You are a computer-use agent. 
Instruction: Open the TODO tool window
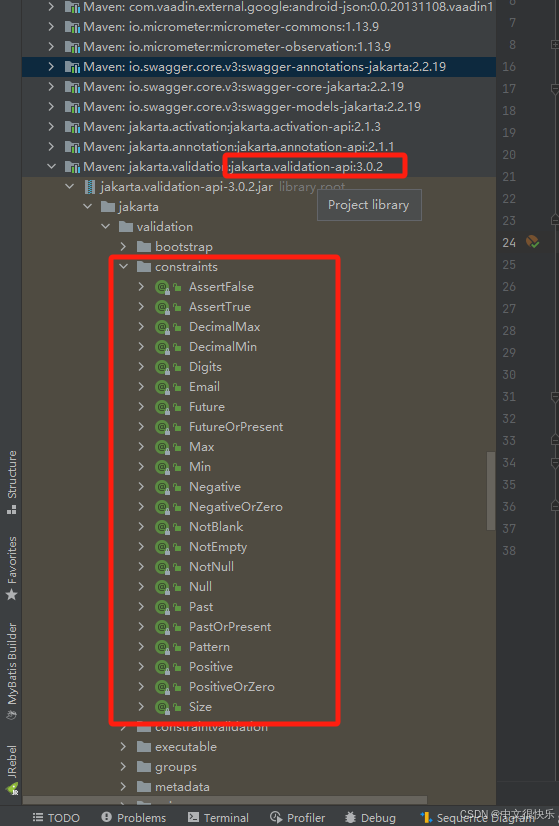pos(56,817)
